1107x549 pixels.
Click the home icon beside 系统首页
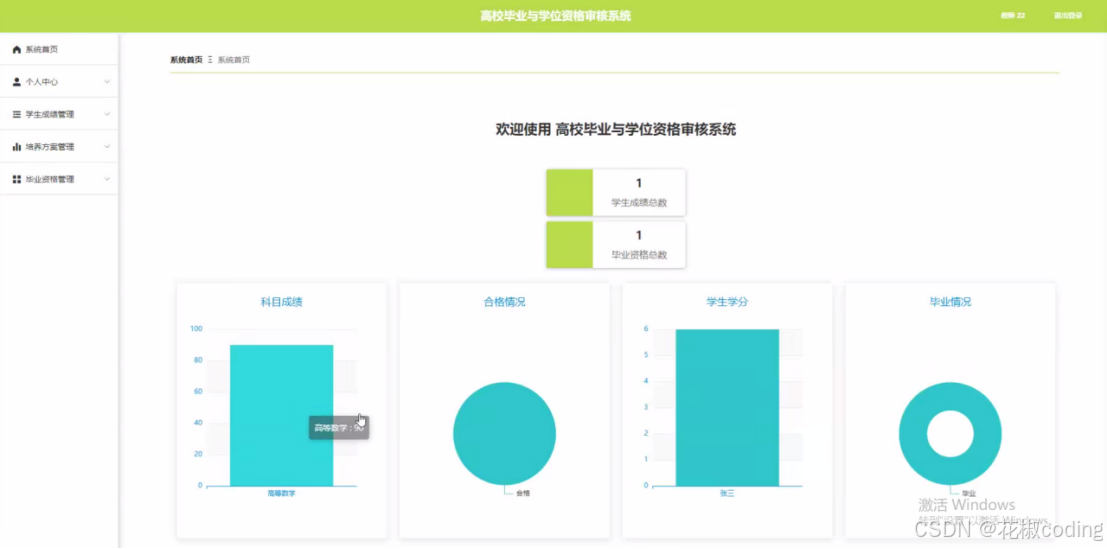tap(17, 49)
